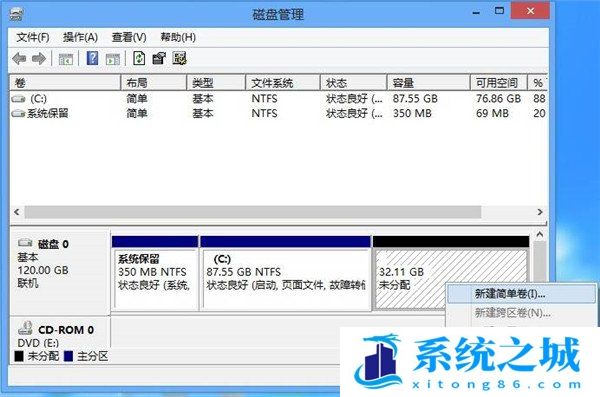
Task: Click the horizontal scrollbar left arrow
Action: tap(16, 212)
